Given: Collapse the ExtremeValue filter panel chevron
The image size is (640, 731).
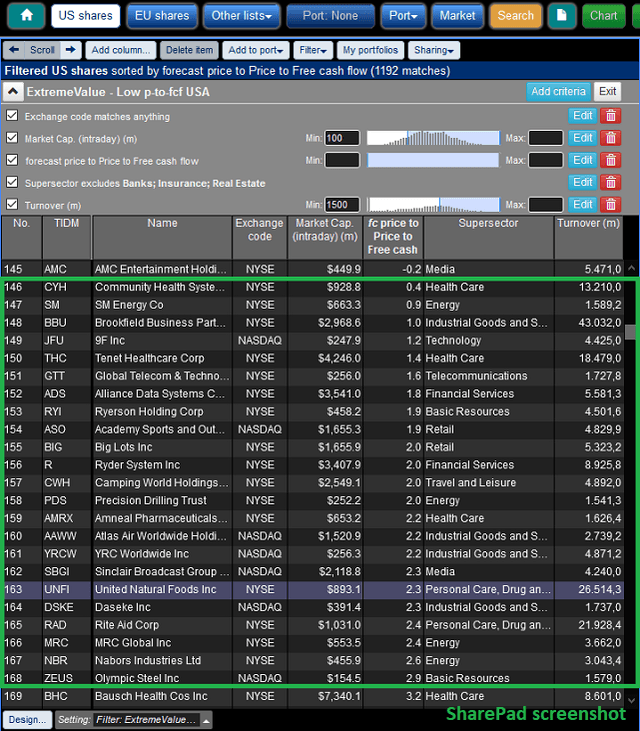Looking at the screenshot, I should [x=13, y=92].
